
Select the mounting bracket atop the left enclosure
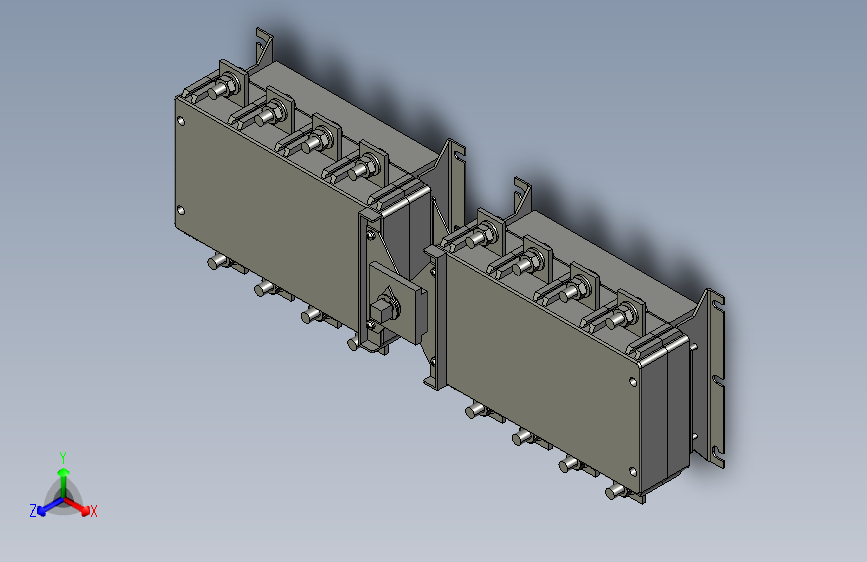click(263, 49)
